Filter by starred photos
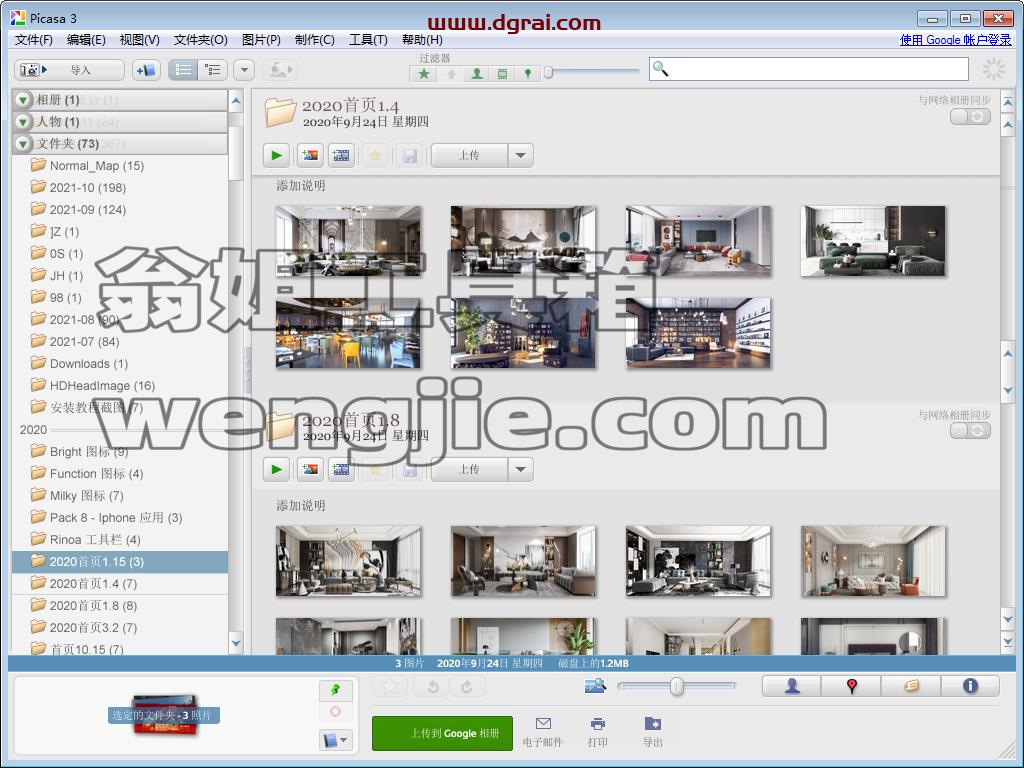 coord(424,74)
